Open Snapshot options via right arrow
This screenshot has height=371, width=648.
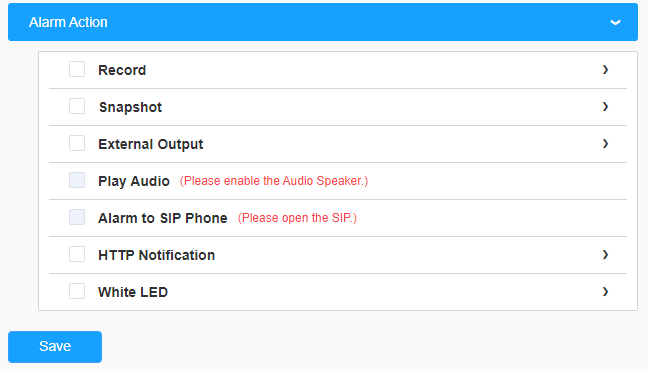pyautogui.click(x=605, y=107)
